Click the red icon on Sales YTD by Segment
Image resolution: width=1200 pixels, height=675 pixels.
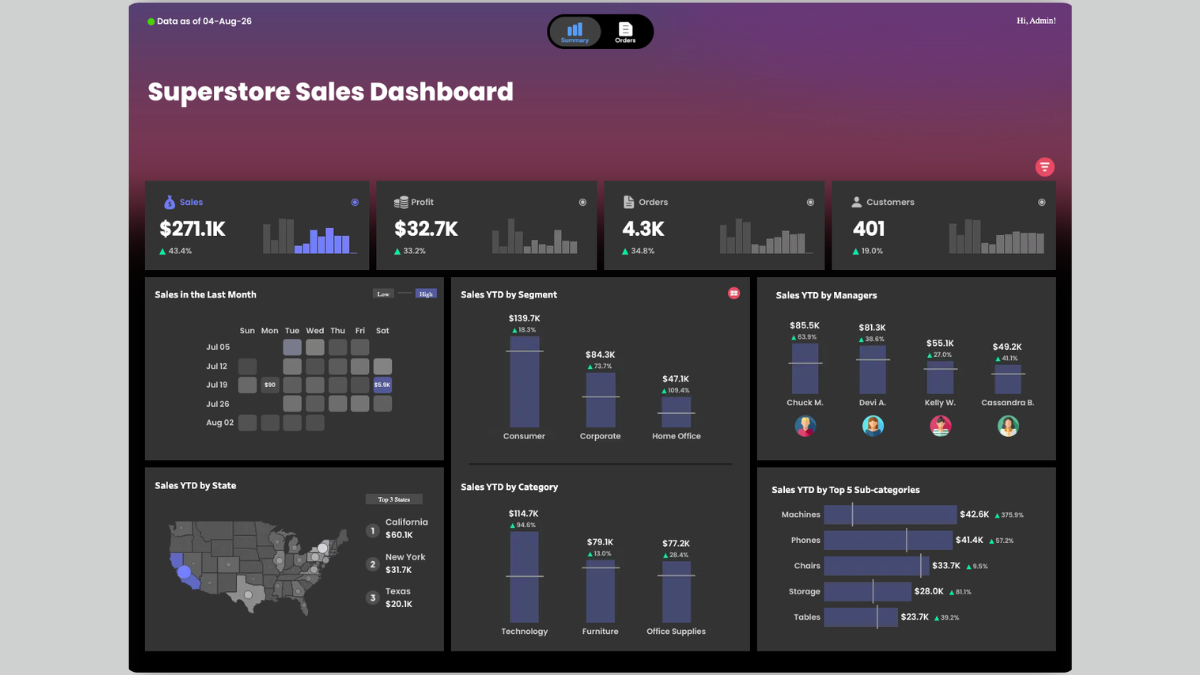[x=734, y=293]
